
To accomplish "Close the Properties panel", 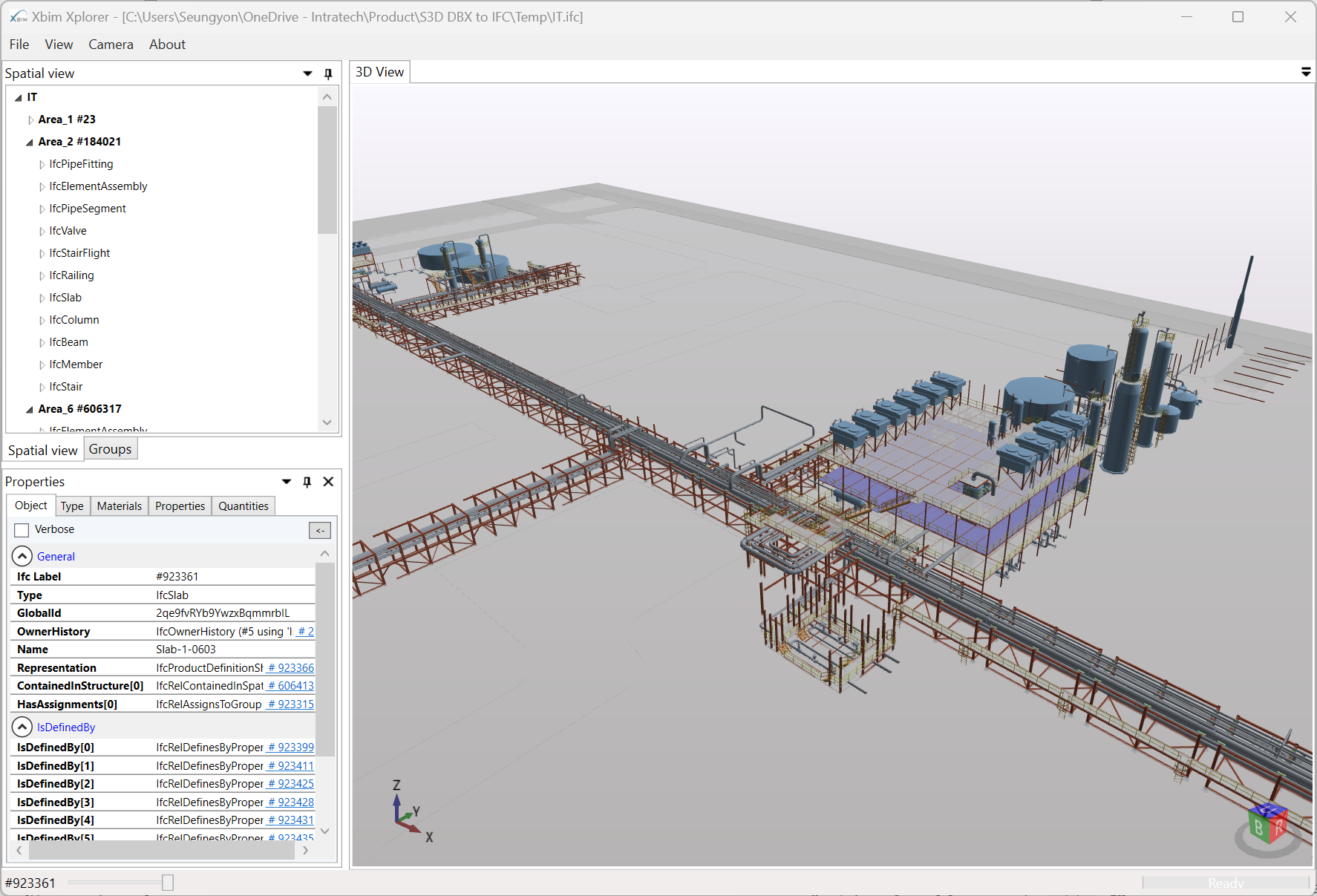I will (x=328, y=482).
